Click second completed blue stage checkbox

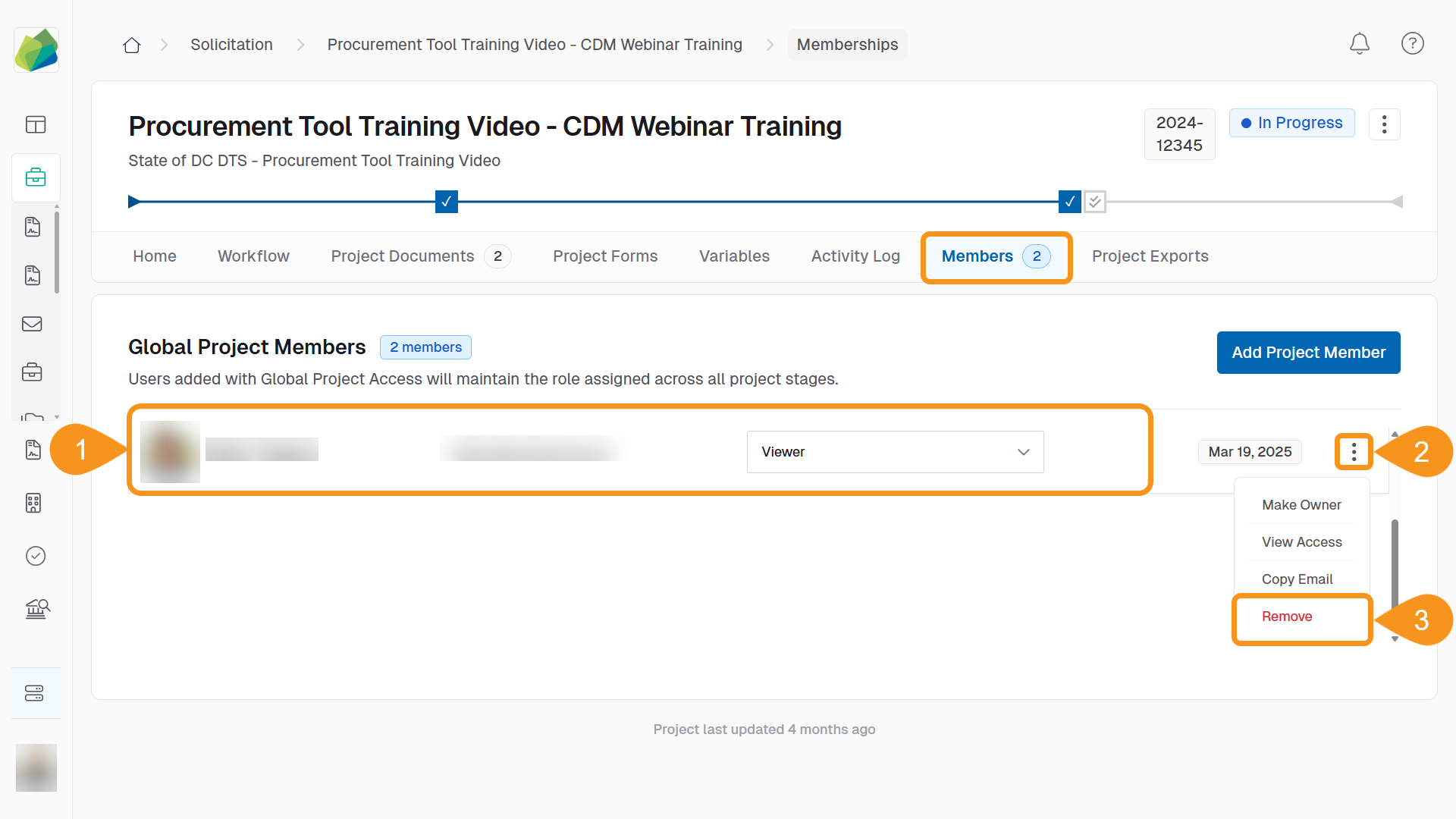coord(1069,202)
